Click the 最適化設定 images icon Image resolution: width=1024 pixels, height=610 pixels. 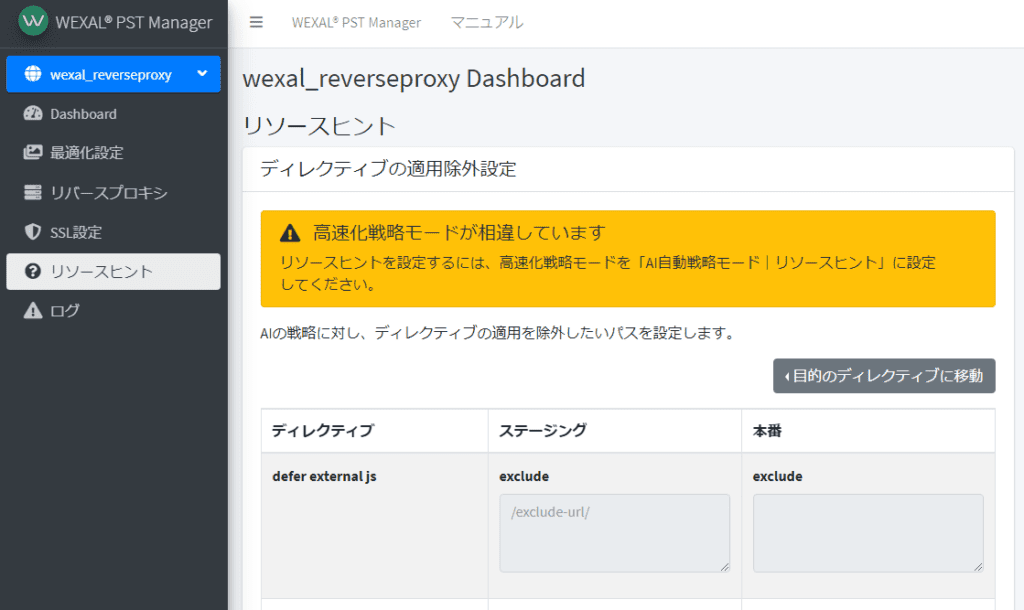point(33,153)
